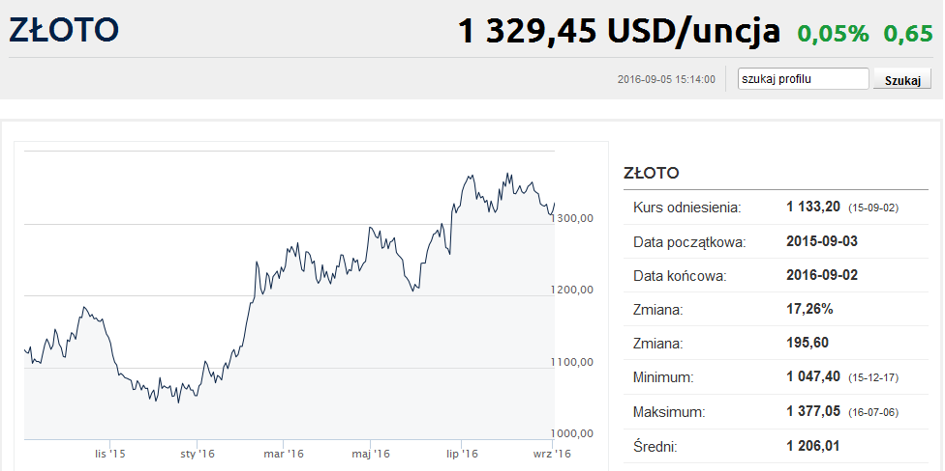
Task: Click the Kurs odniesienia value 1 133,20
Action: [813, 207]
